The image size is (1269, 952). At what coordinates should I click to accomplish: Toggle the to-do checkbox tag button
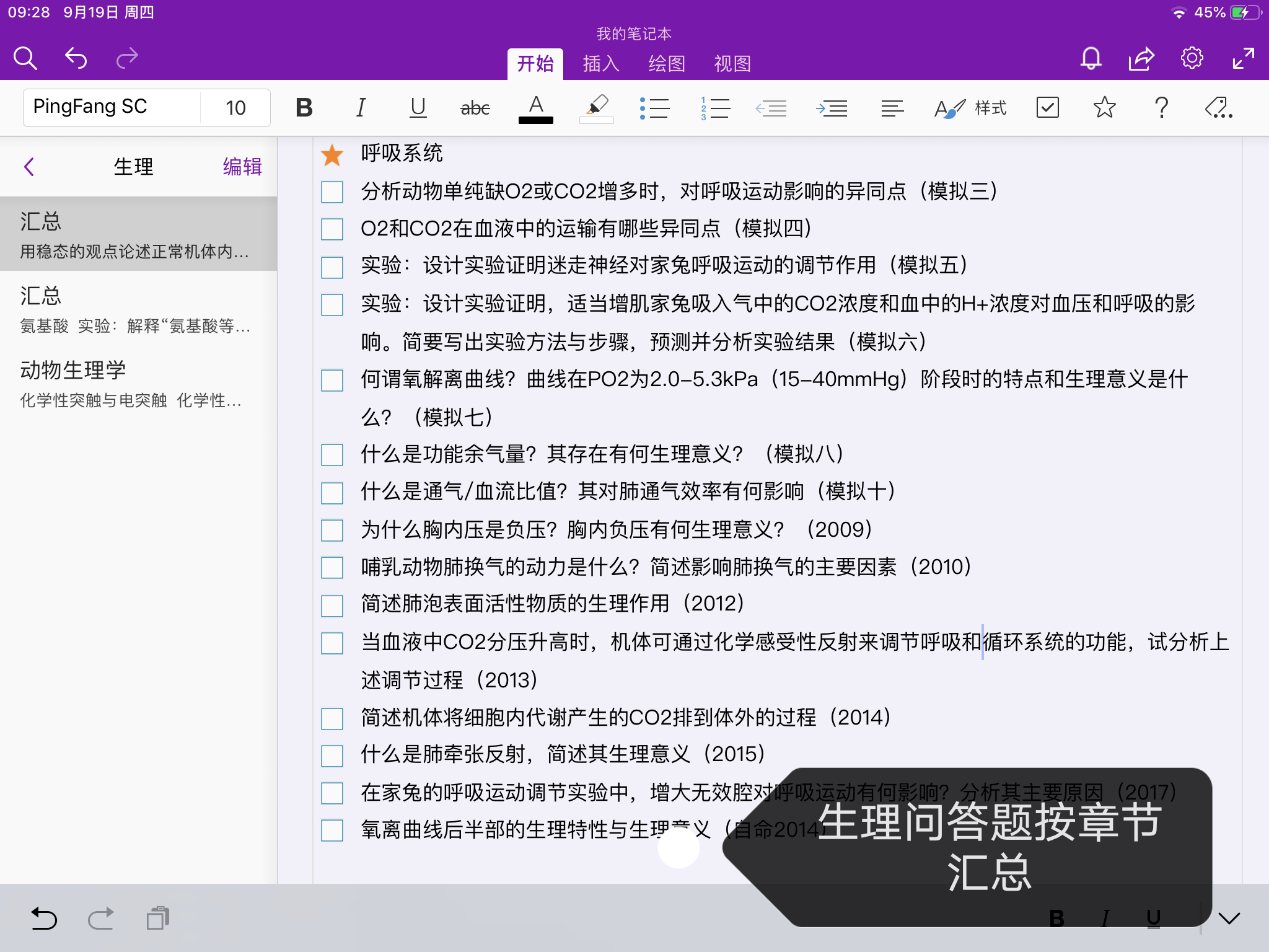coord(1047,108)
